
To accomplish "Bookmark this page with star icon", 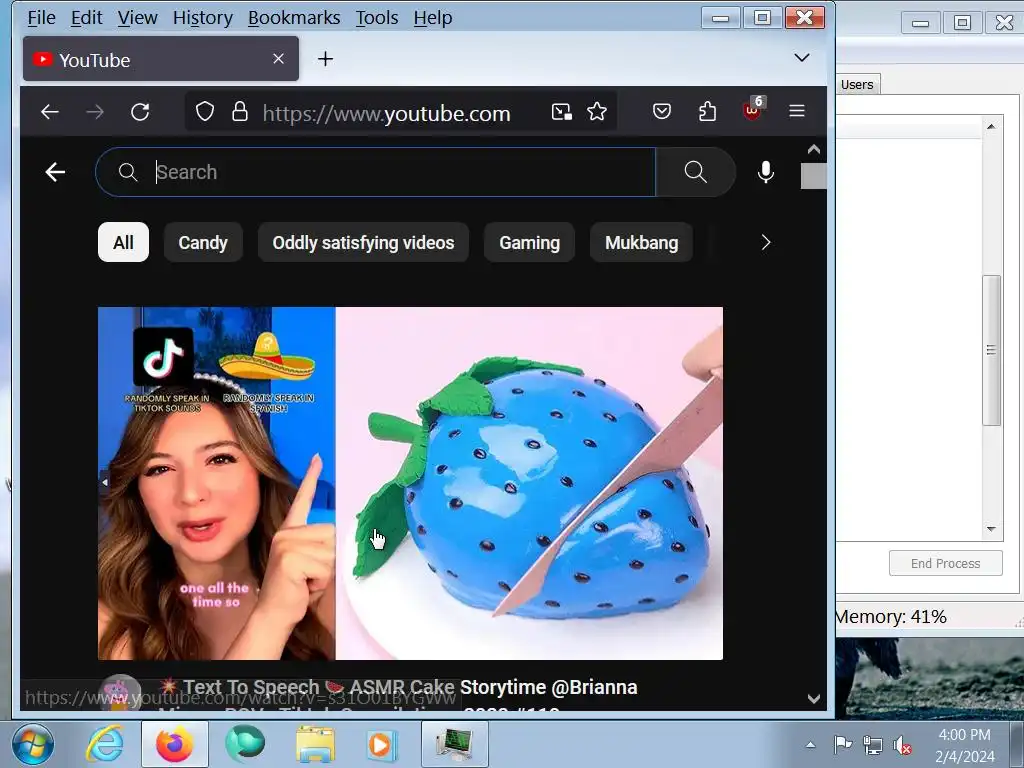I will click(x=596, y=112).
